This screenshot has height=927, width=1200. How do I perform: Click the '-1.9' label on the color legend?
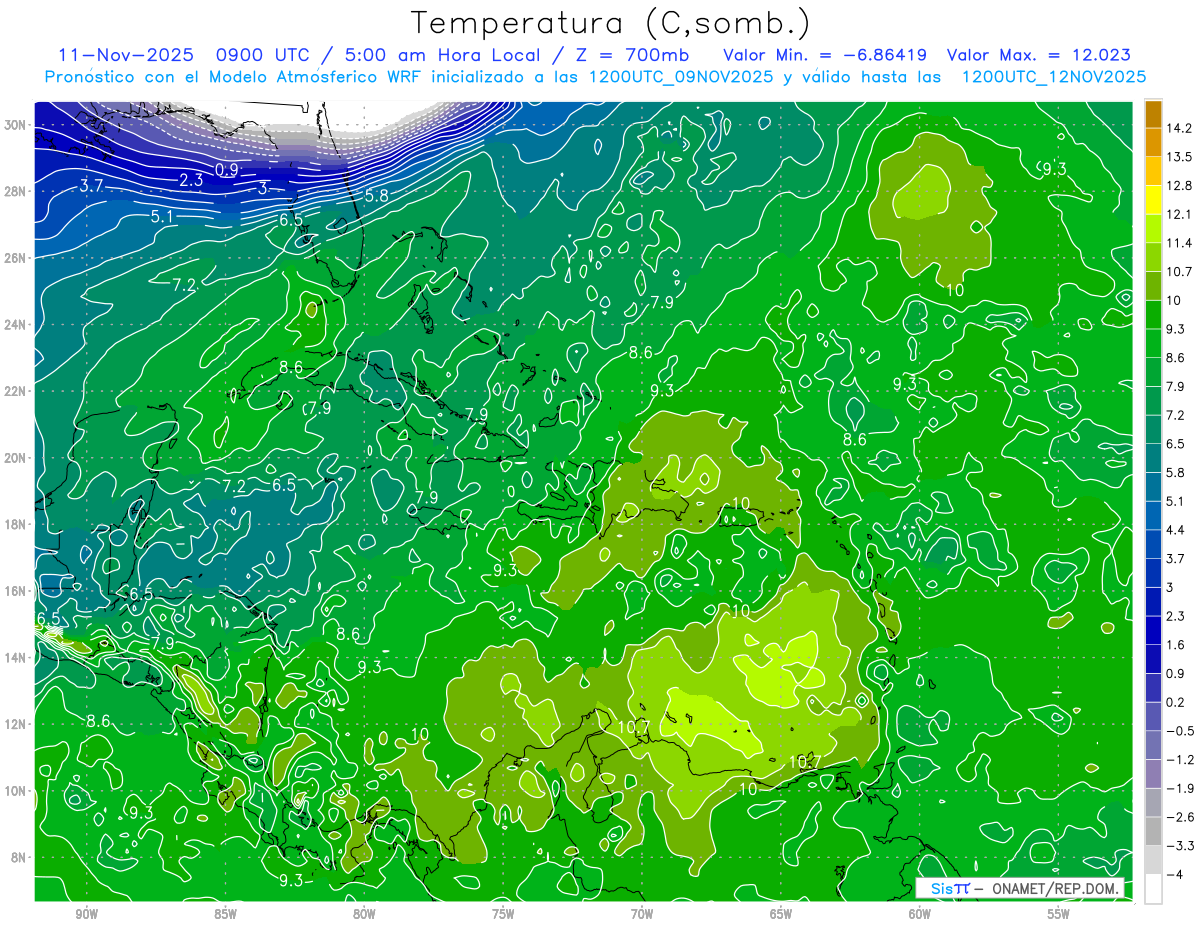(1180, 788)
